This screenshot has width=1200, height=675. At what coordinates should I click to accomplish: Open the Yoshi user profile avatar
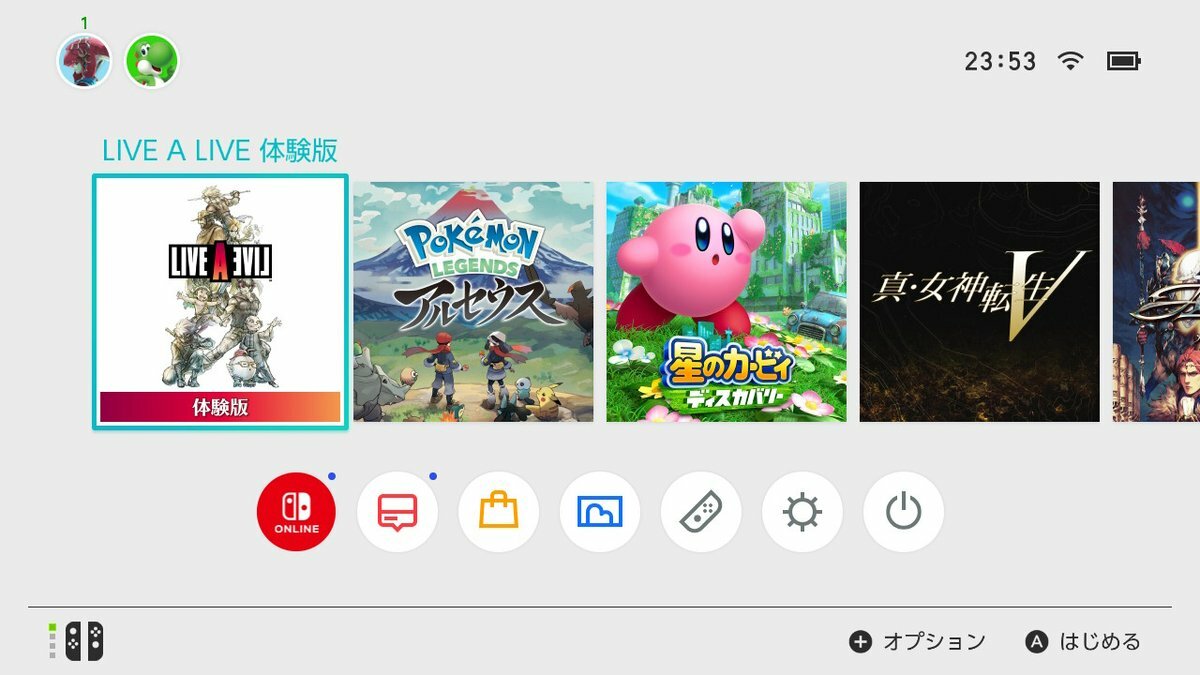click(x=152, y=61)
